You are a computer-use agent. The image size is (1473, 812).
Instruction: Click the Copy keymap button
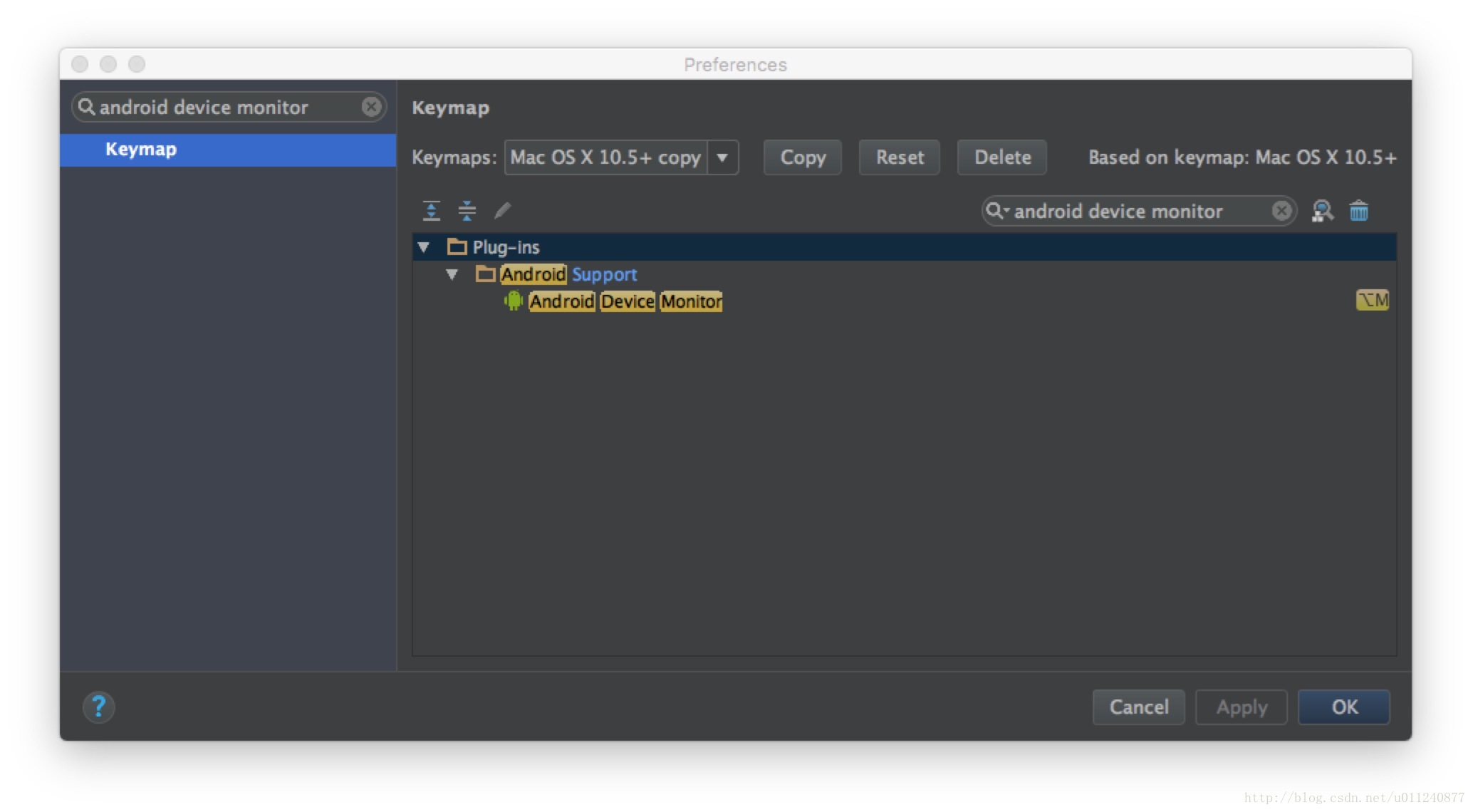pos(804,157)
